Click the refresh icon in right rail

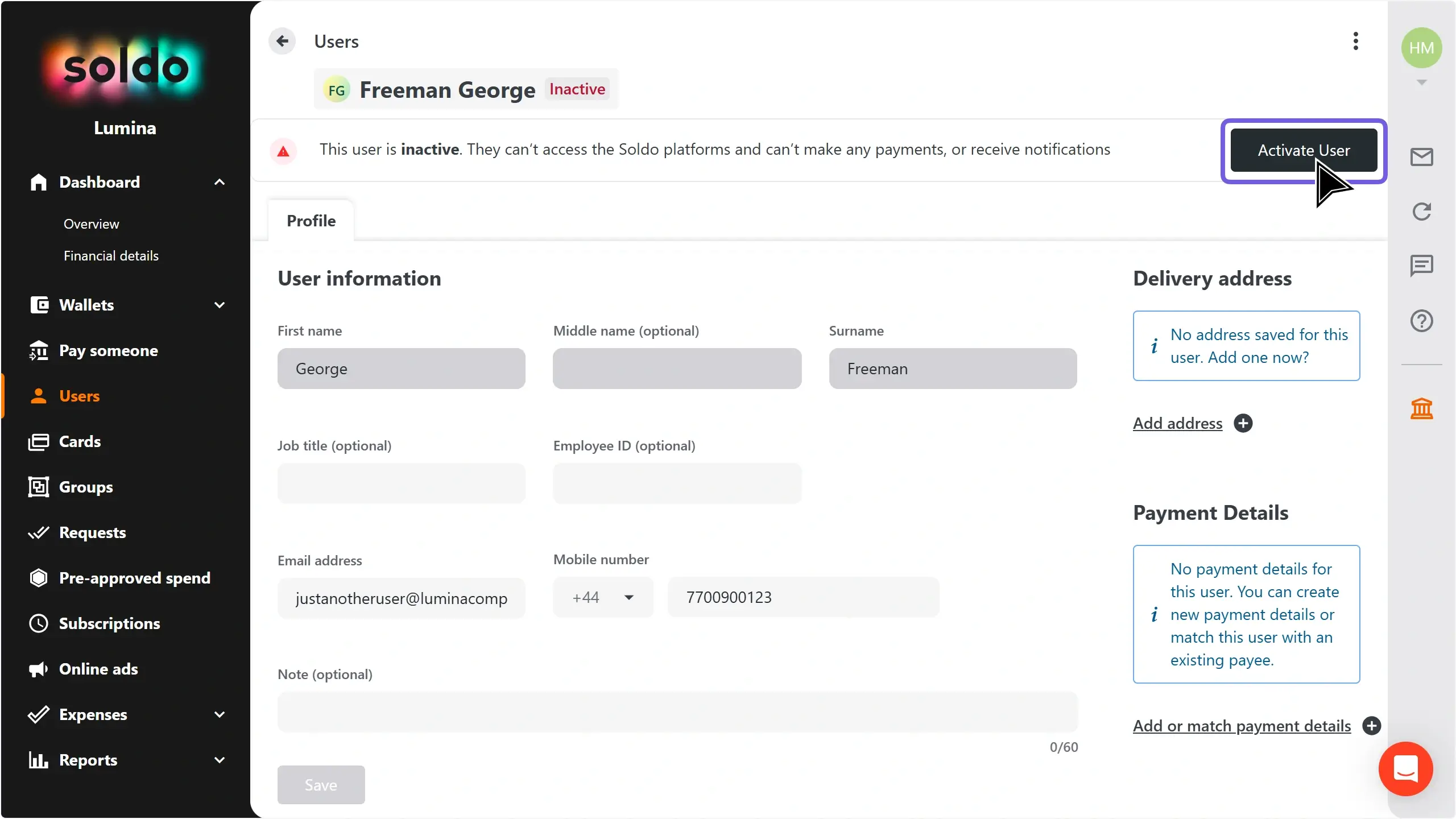(1421, 212)
